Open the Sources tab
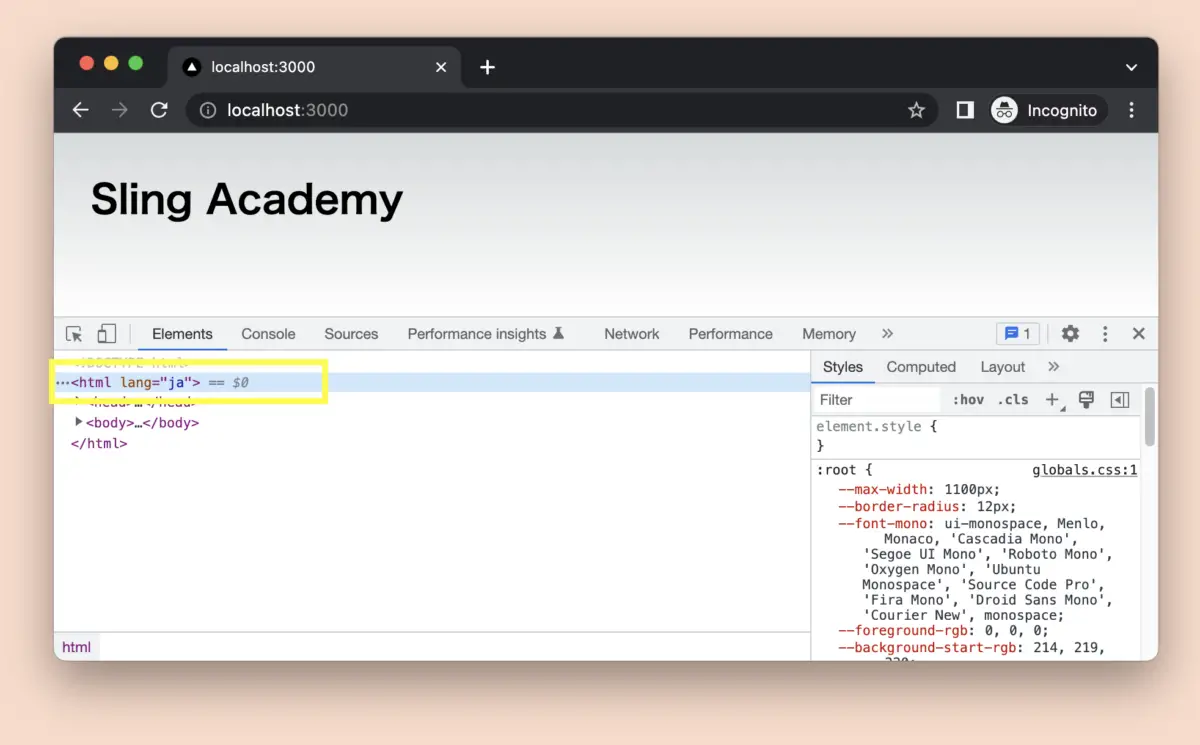 [351, 334]
